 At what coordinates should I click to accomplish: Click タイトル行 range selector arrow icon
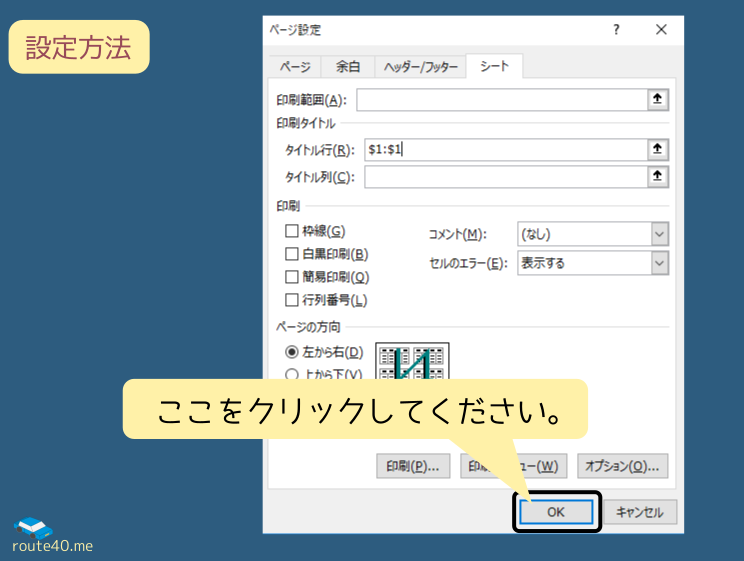[658, 150]
